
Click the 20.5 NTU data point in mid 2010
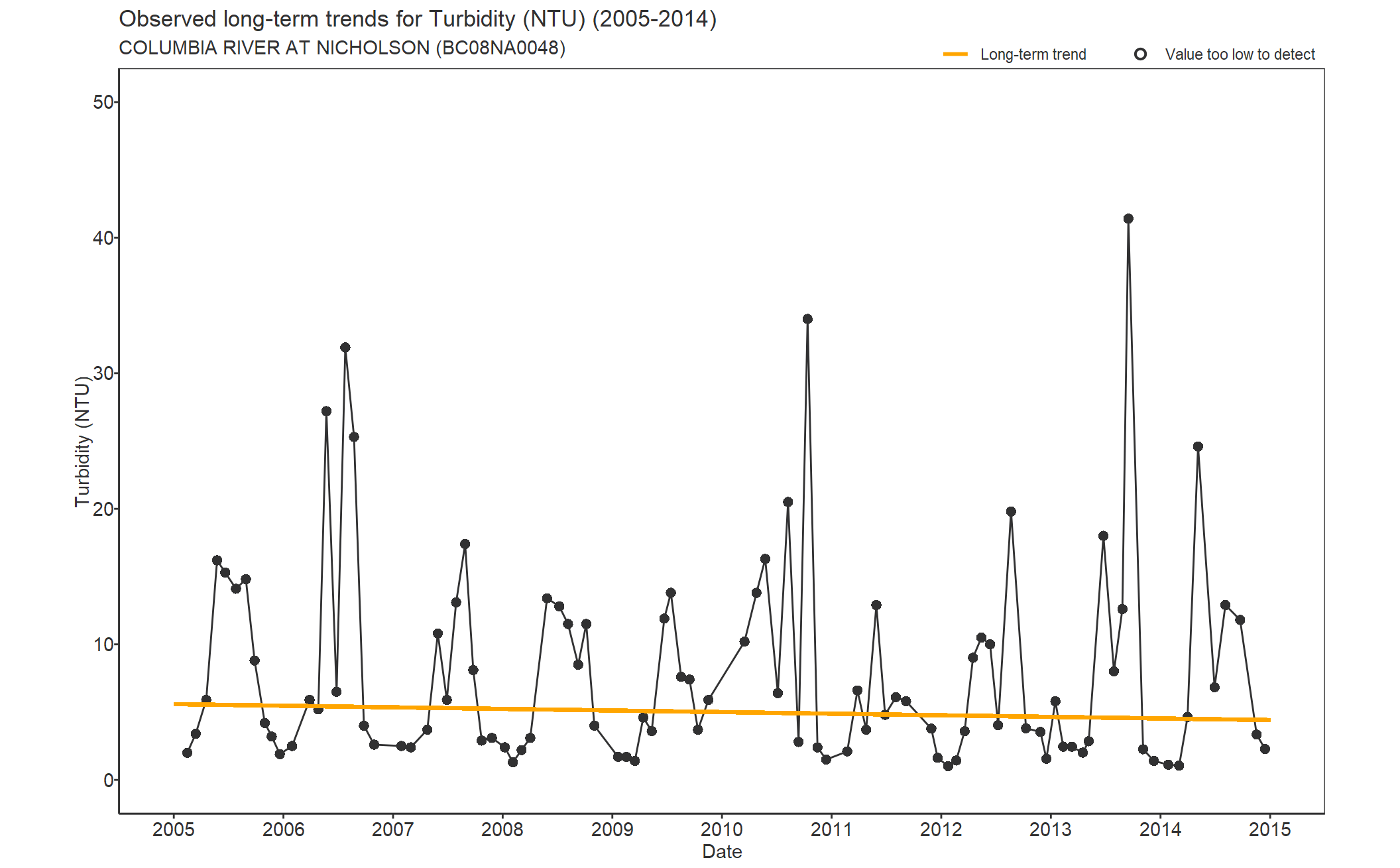pos(787,502)
